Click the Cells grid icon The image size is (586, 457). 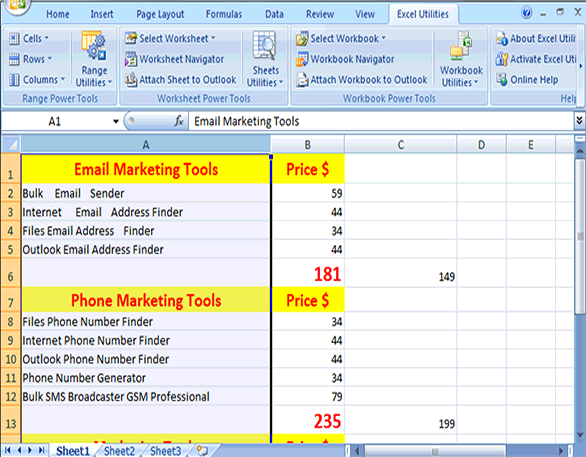pos(14,38)
